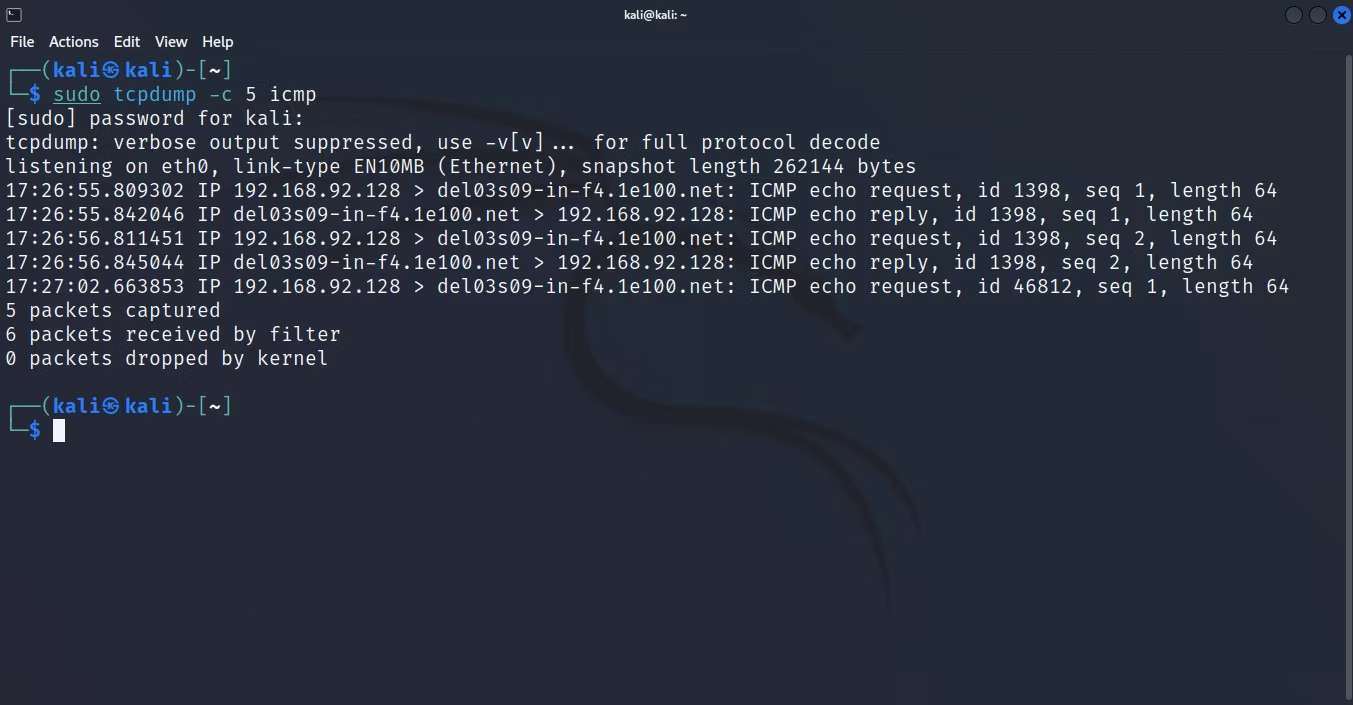The image size is (1353, 705).
Task: Click the "6 packets received by filter" line
Action: pos(173,335)
